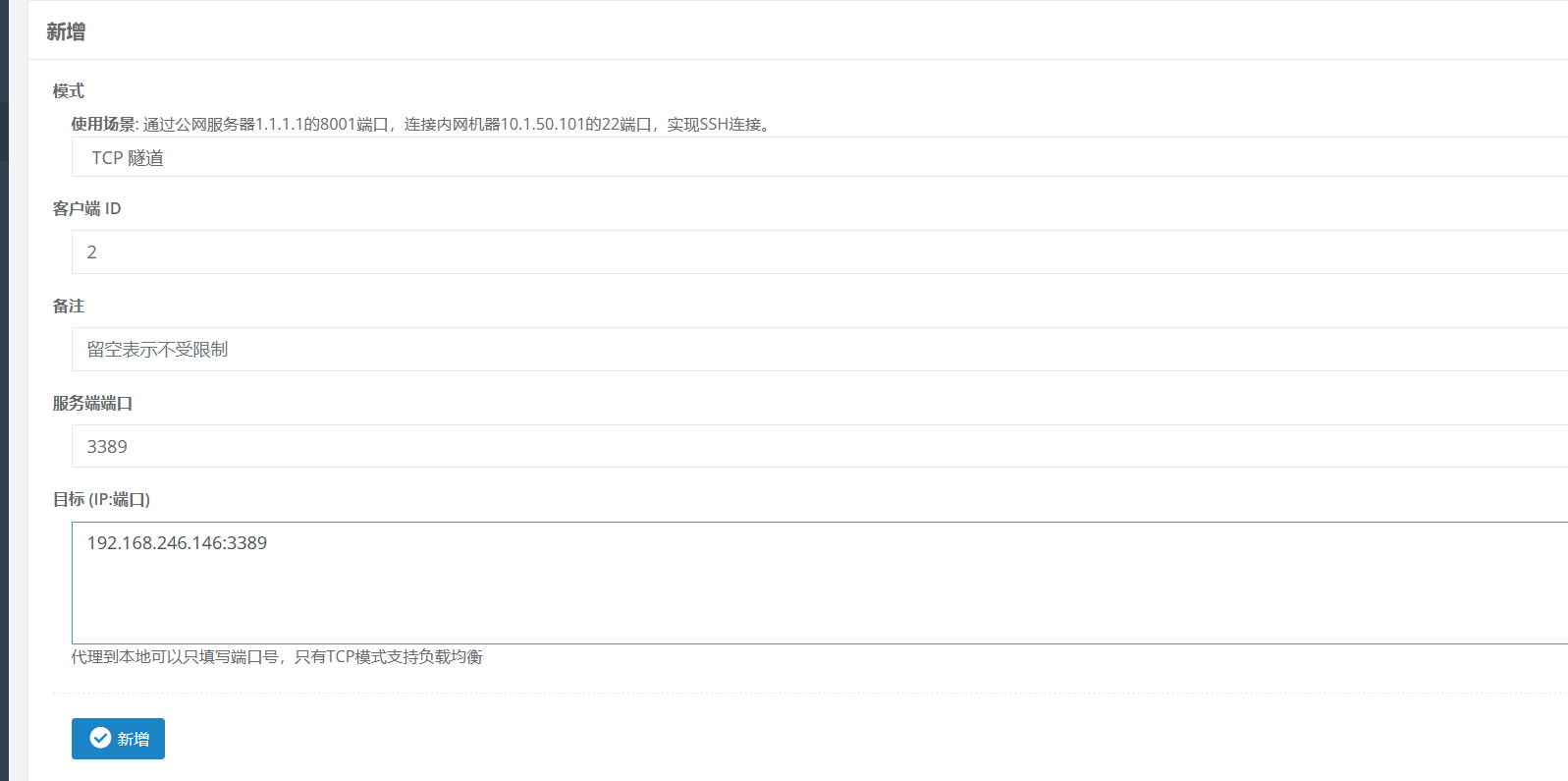Focus the 备注 field with 留空表示不受限制 placeholder
1568x781 pixels.
pyautogui.click(x=820, y=349)
